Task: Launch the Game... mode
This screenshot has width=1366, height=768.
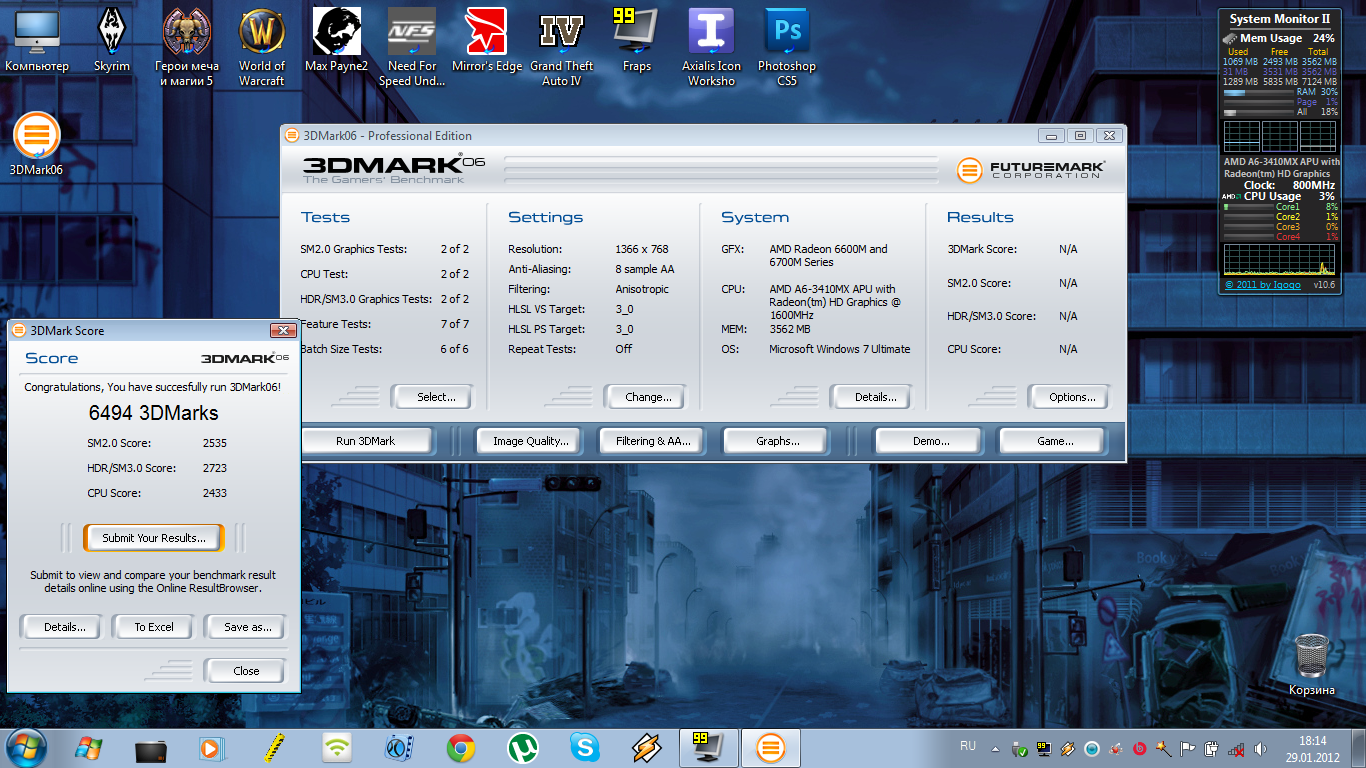Action: click(1054, 441)
